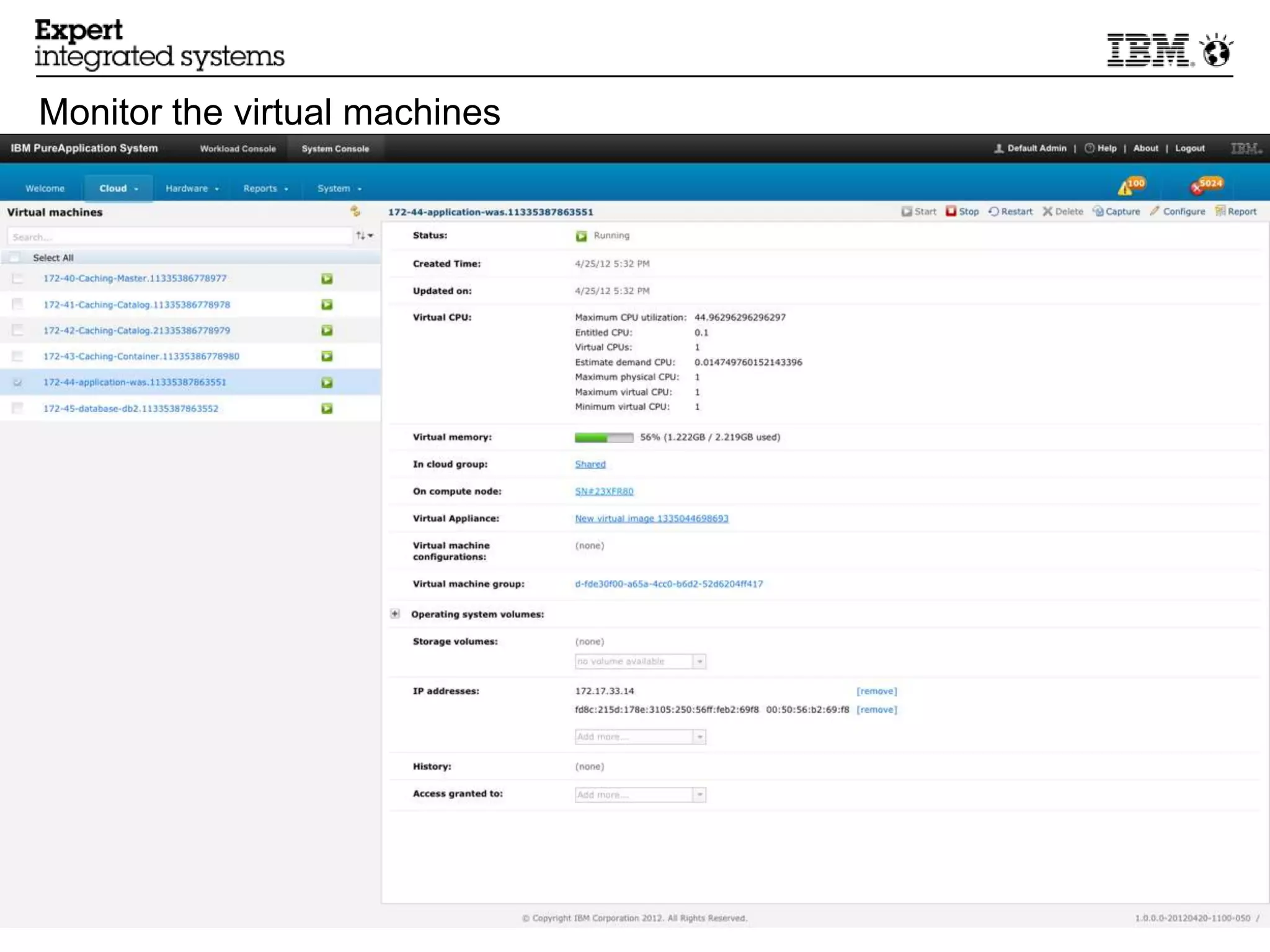The width and height of the screenshot is (1270, 952).
Task: Click running status icon for 172-41-Caching-Catalog
Action: coord(327,304)
